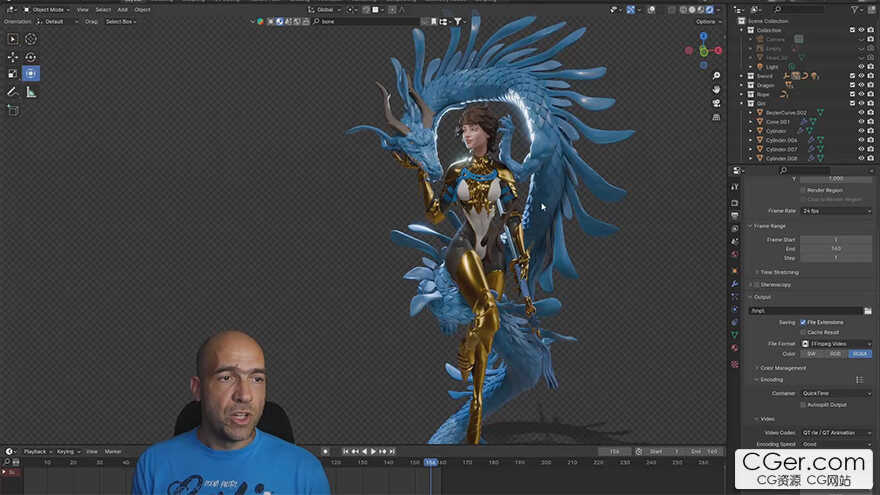Exclude Sword collection from view layer
Screen dimensions: 880x495
point(852,76)
